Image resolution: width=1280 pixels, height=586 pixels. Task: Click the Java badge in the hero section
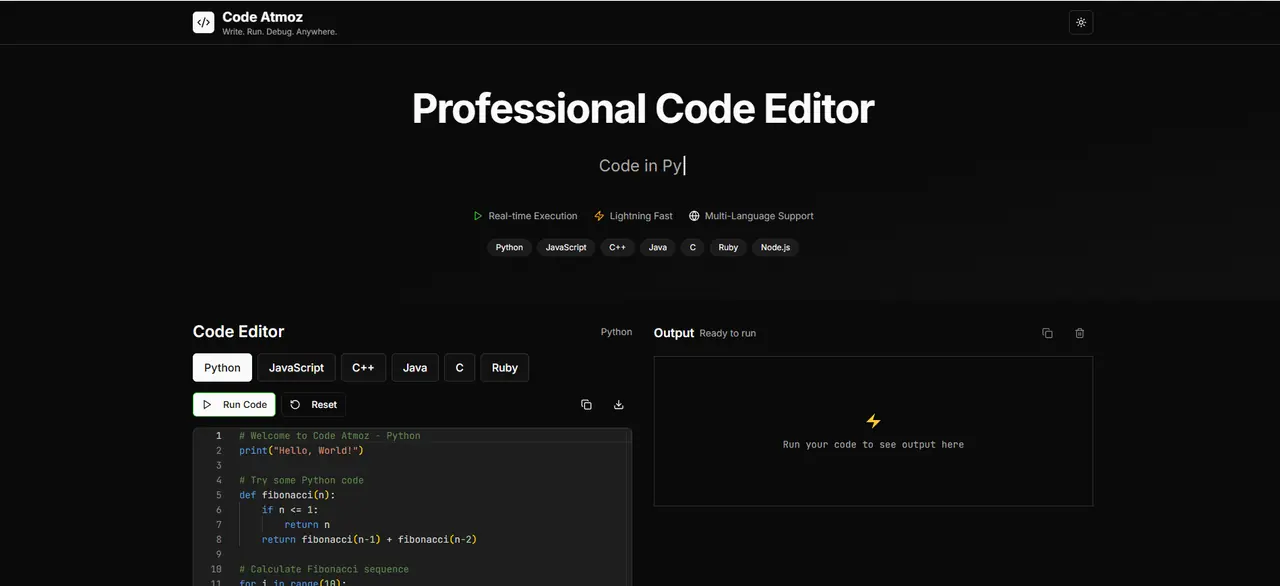point(658,247)
